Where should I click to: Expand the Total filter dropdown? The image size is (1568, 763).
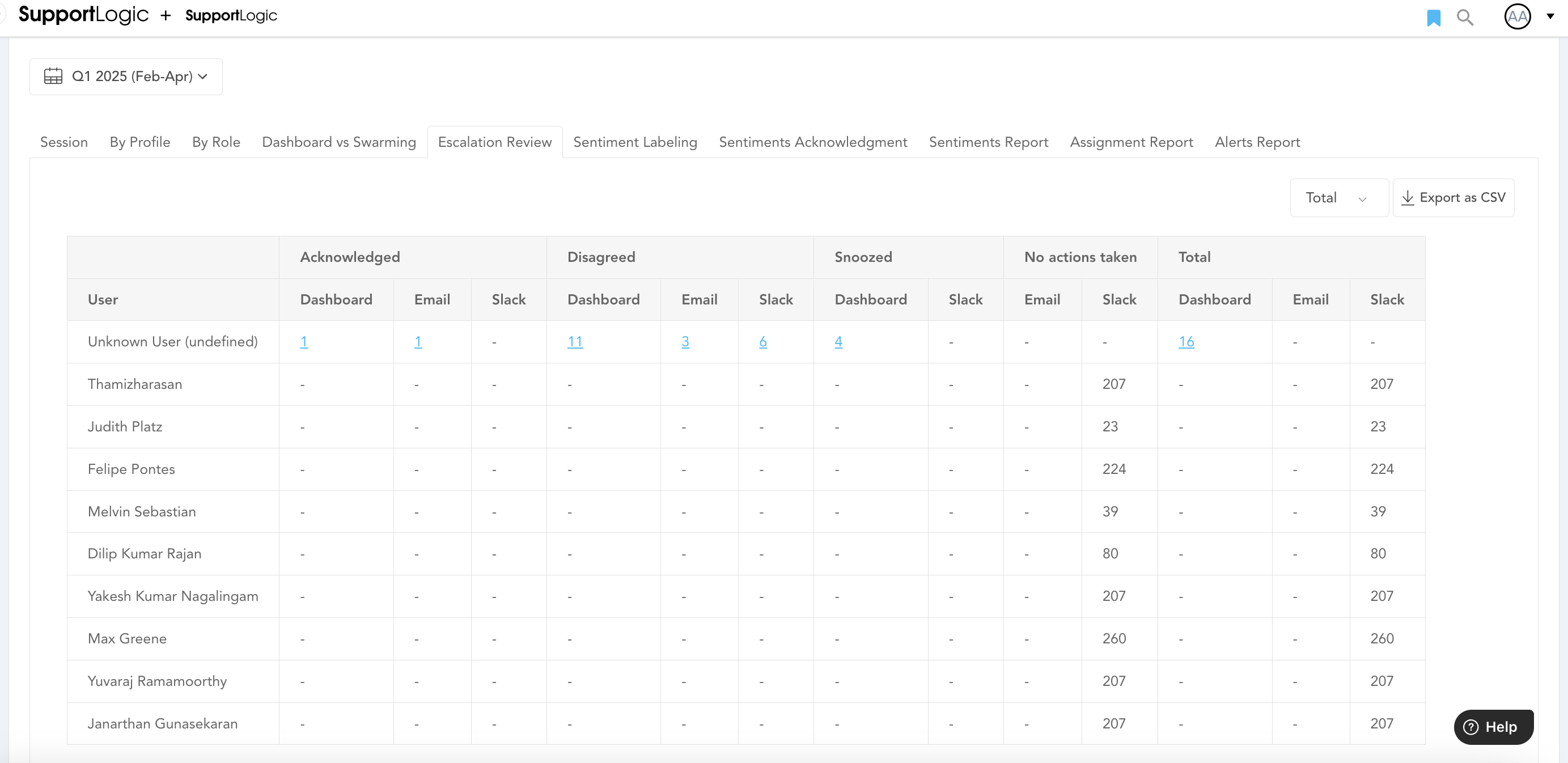coord(1338,198)
